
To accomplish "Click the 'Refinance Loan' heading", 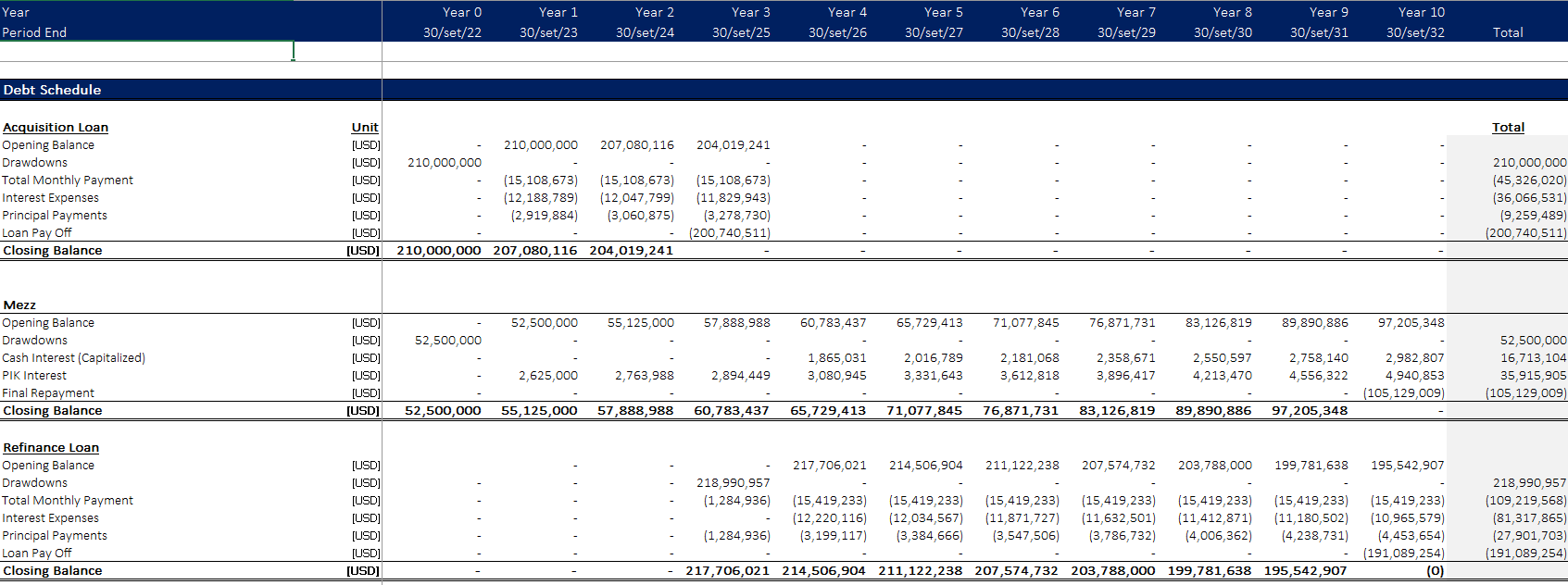I will 51,448.
